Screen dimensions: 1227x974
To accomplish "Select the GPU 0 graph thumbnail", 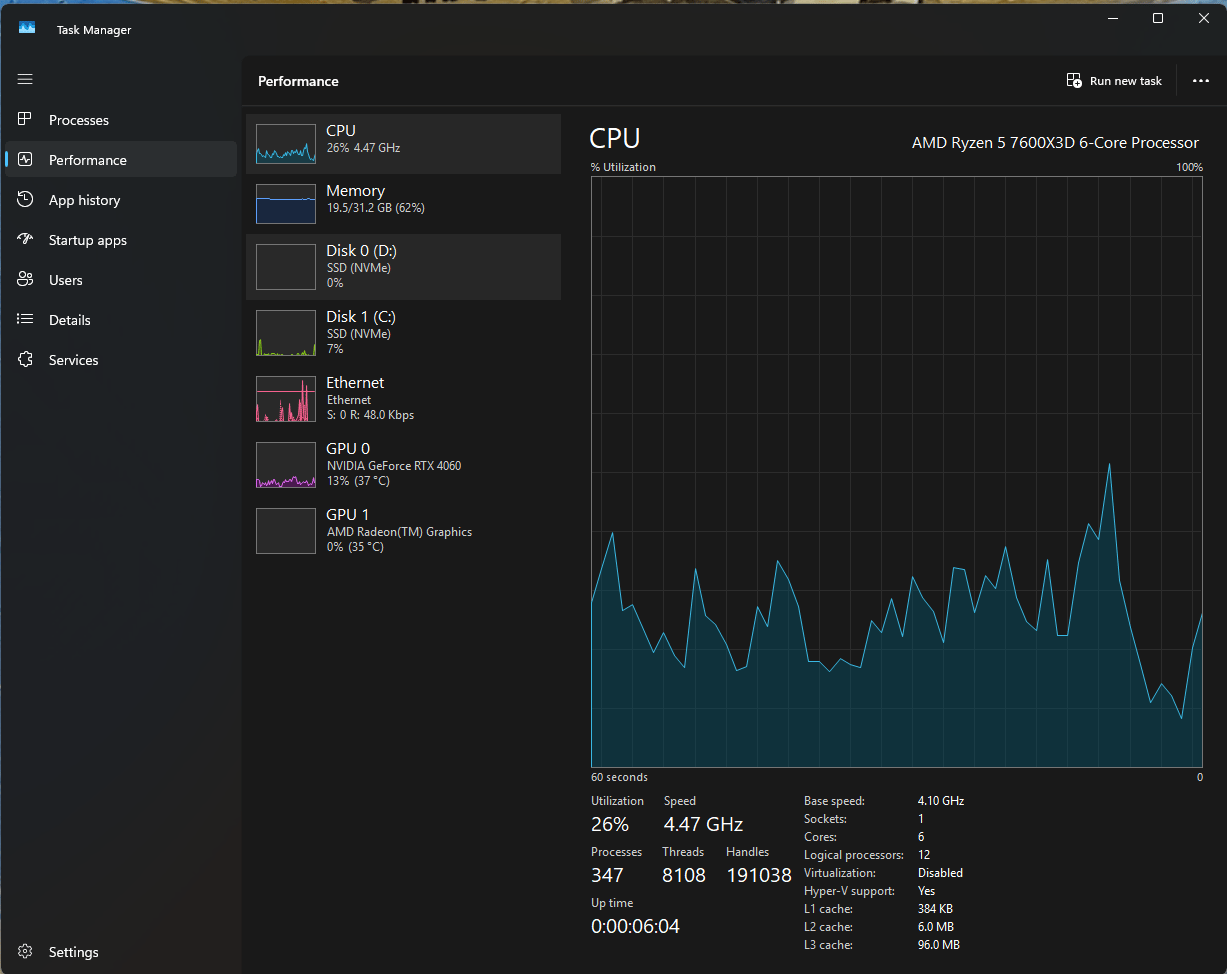I will (286, 465).
